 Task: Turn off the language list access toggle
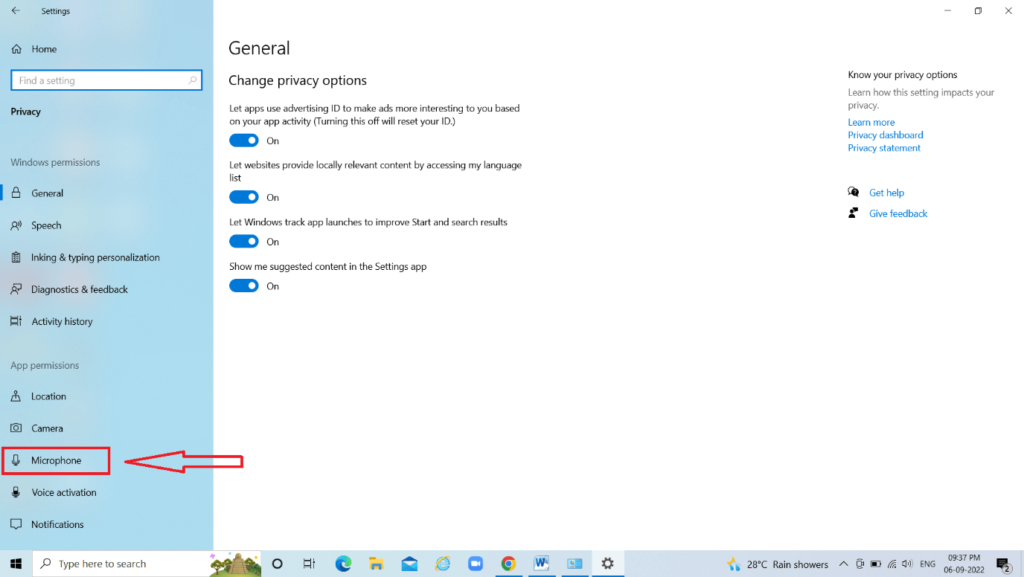coord(244,197)
